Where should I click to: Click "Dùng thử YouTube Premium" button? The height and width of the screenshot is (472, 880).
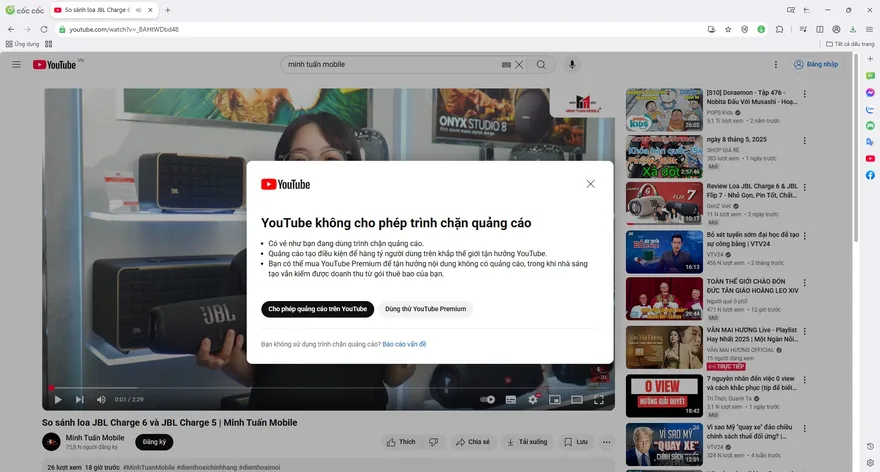(x=425, y=309)
